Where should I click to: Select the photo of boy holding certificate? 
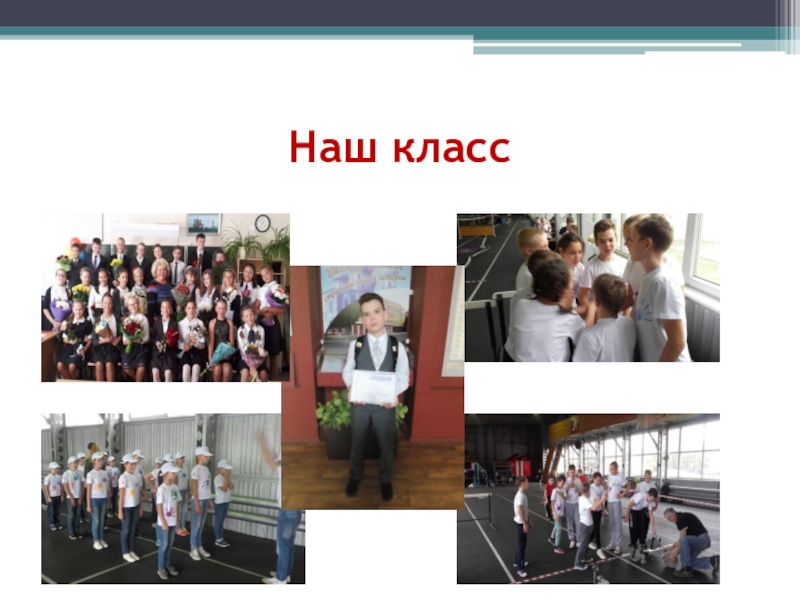[372, 387]
